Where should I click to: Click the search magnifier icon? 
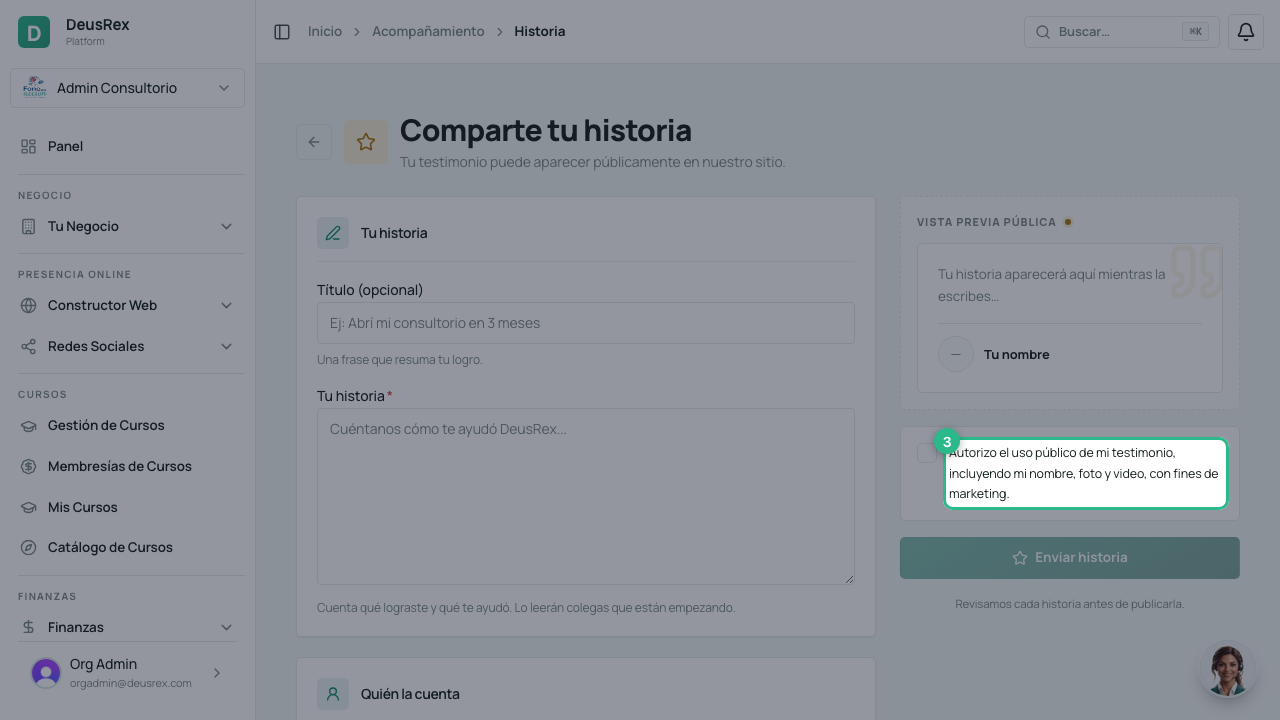[1042, 32]
